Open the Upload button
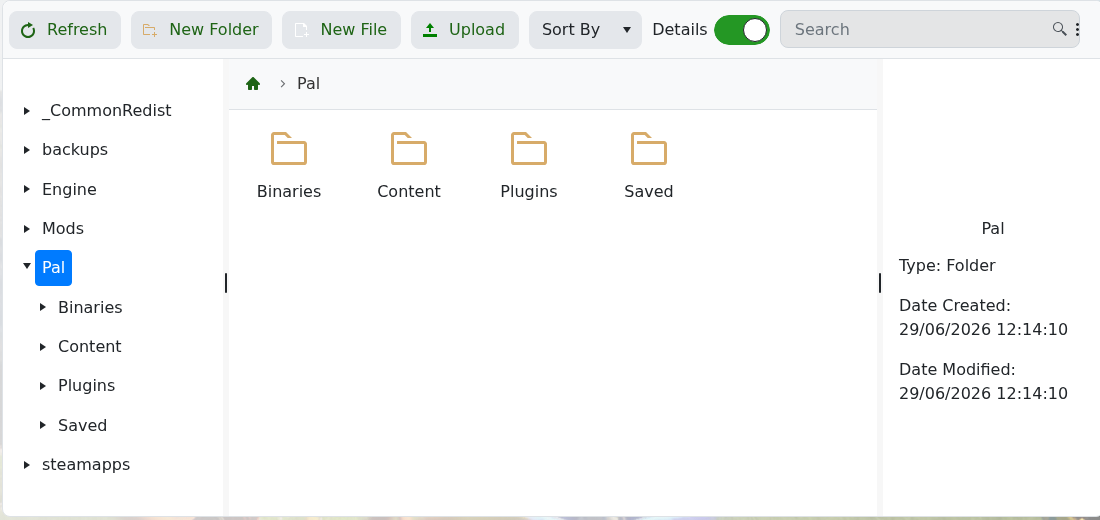Screen dimensions: 1100x520 464,30
